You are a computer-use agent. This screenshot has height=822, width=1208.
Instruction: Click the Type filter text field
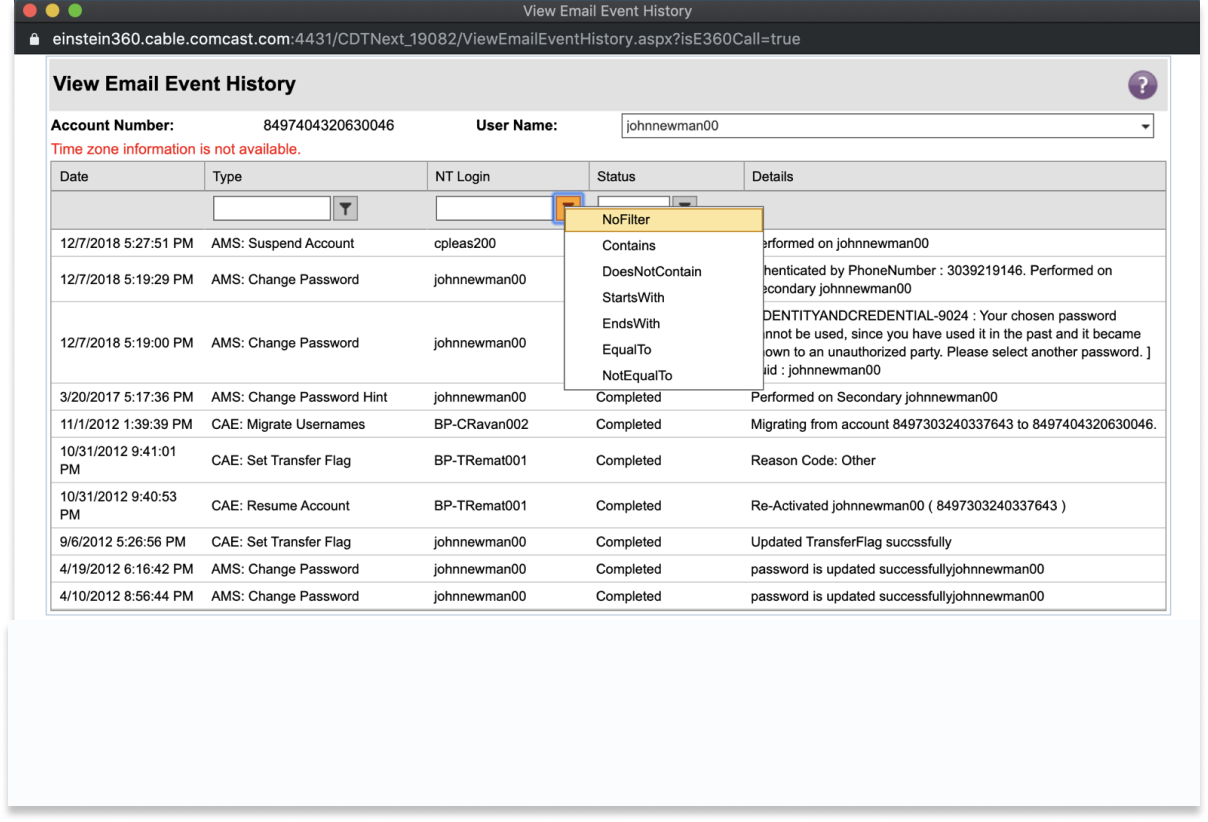click(x=271, y=208)
